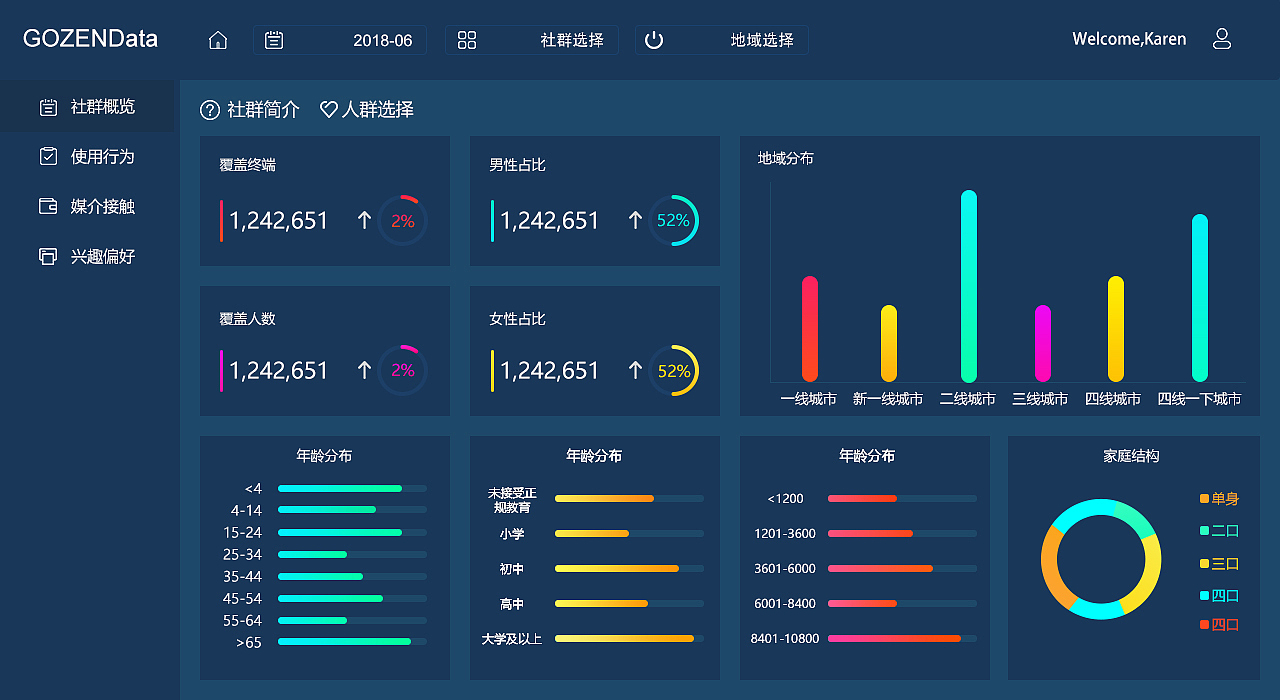Image resolution: width=1280 pixels, height=700 pixels.
Task: Click the <4 age bar
Action: [x=352, y=488]
